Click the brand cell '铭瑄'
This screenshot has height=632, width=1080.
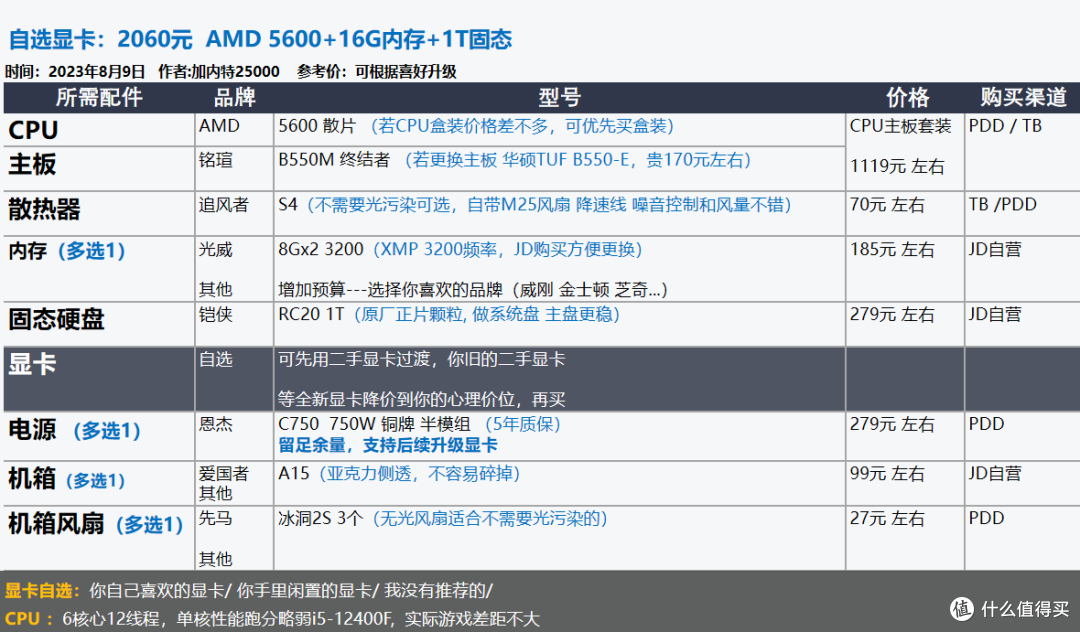pos(216,160)
